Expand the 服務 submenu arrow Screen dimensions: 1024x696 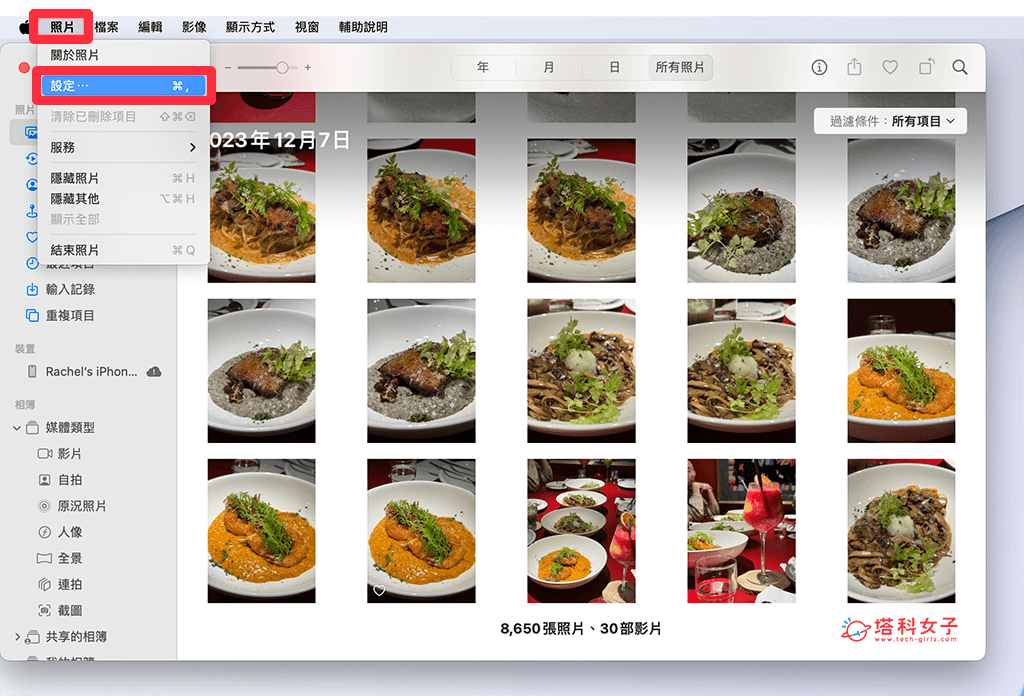pos(192,148)
